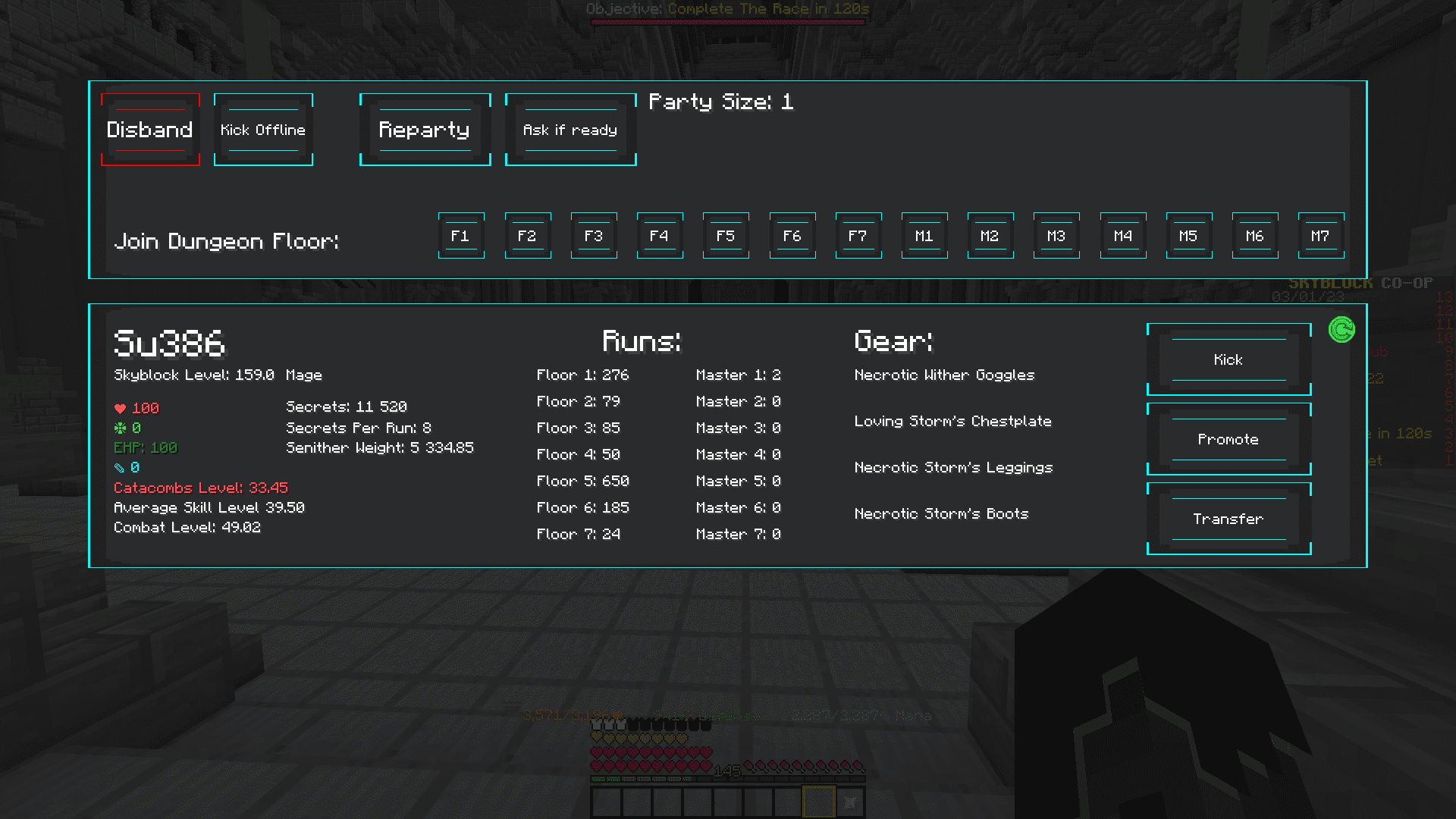This screenshot has width=1456, height=819.
Task: Kick player 5u386 from party
Action: pyautogui.click(x=1228, y=359)
